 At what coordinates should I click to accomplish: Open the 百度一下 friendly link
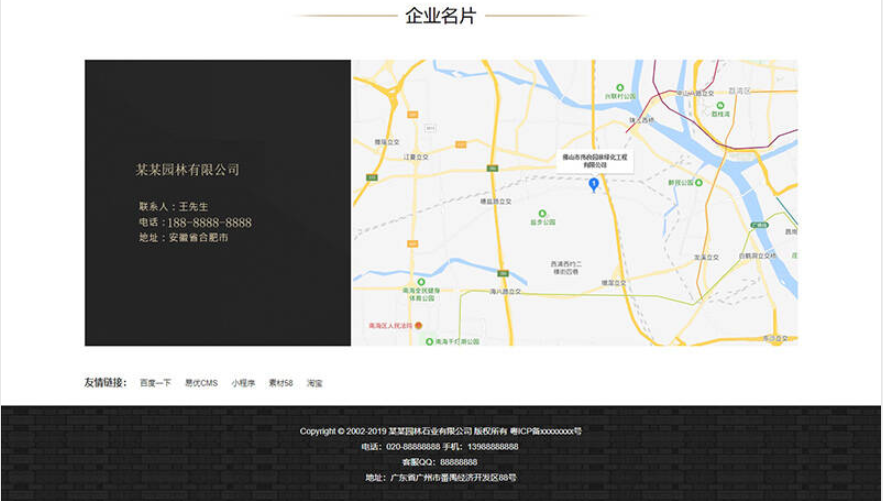(x=155, y=383)
